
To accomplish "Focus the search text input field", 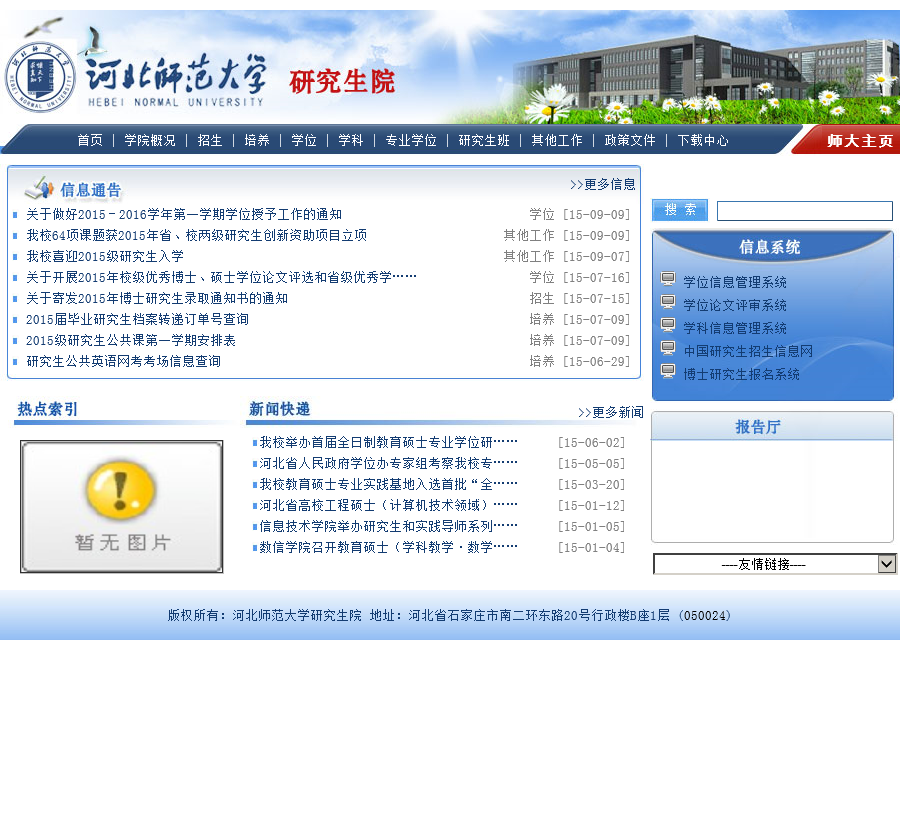I will pyautogui.click(x=805, y=211).
